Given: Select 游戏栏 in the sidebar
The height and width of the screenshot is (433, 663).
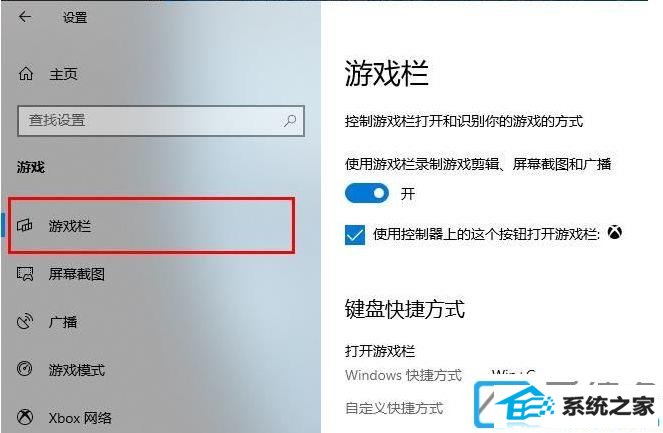Looking at the screenshot, I should [x=151, y=226].
